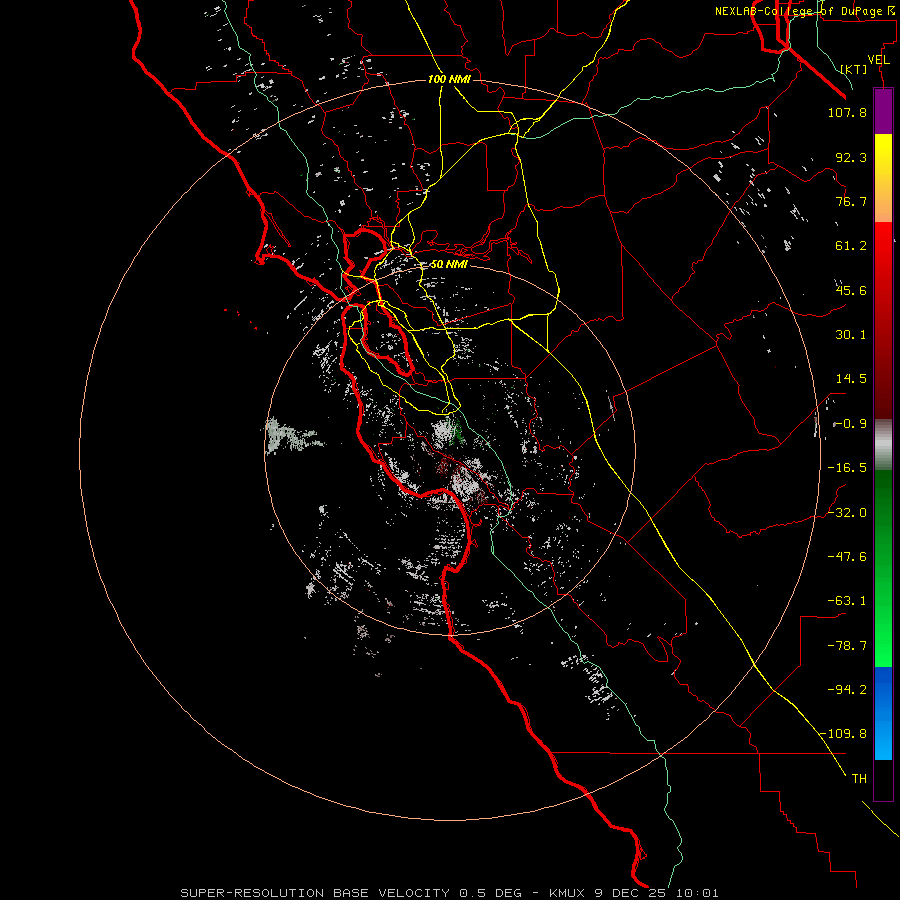Click the -94.2 velocity scale value
This screenshot has width=900, height=900.
pos(847,689)
